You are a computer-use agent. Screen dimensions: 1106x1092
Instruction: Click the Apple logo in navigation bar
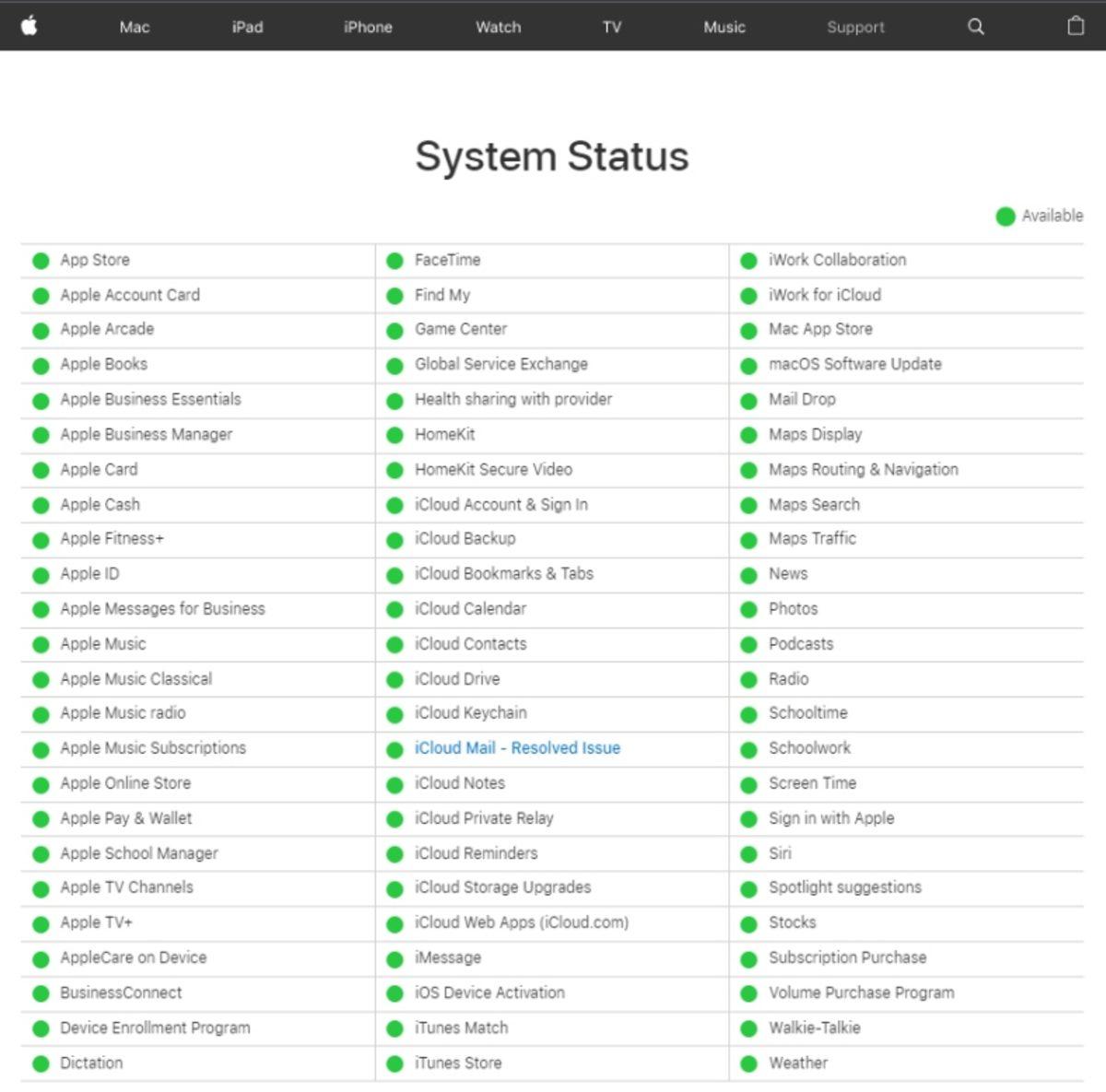tap(28, 27)
